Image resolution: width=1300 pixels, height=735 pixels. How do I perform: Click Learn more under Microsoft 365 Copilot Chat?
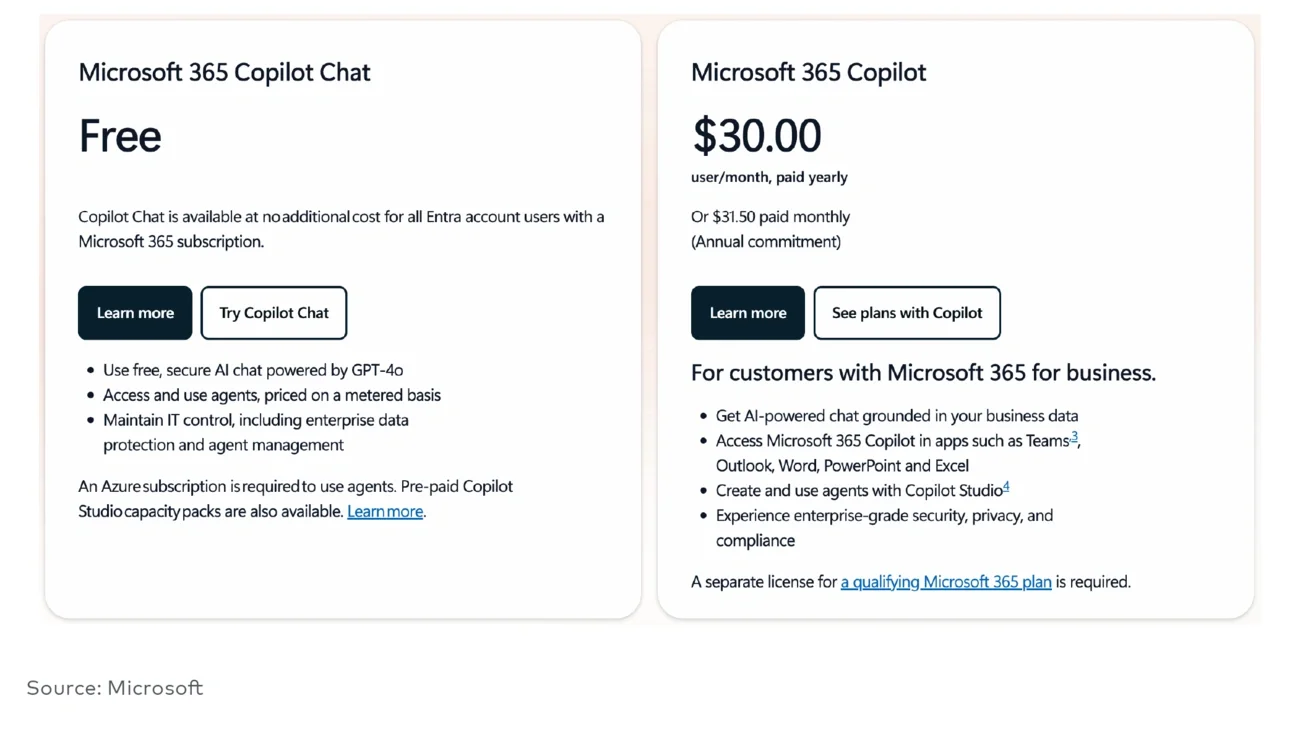coord(135,312)
